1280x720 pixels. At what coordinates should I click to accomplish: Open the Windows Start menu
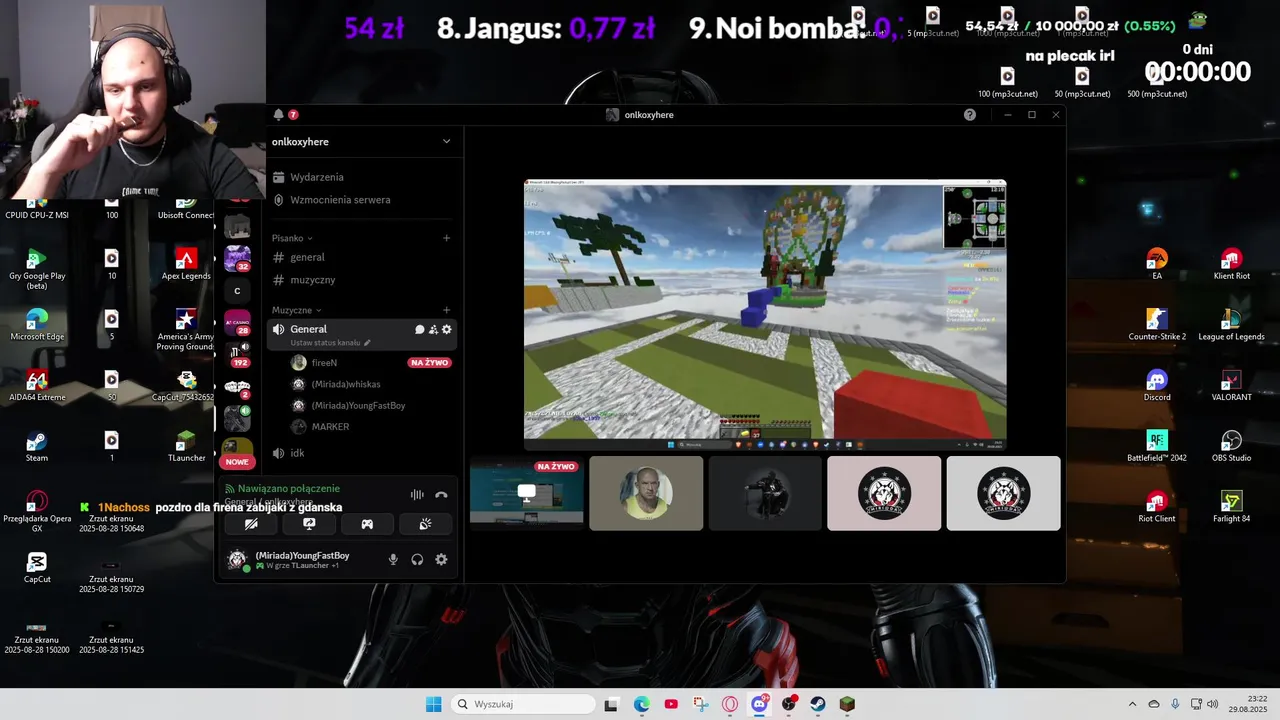433,704
